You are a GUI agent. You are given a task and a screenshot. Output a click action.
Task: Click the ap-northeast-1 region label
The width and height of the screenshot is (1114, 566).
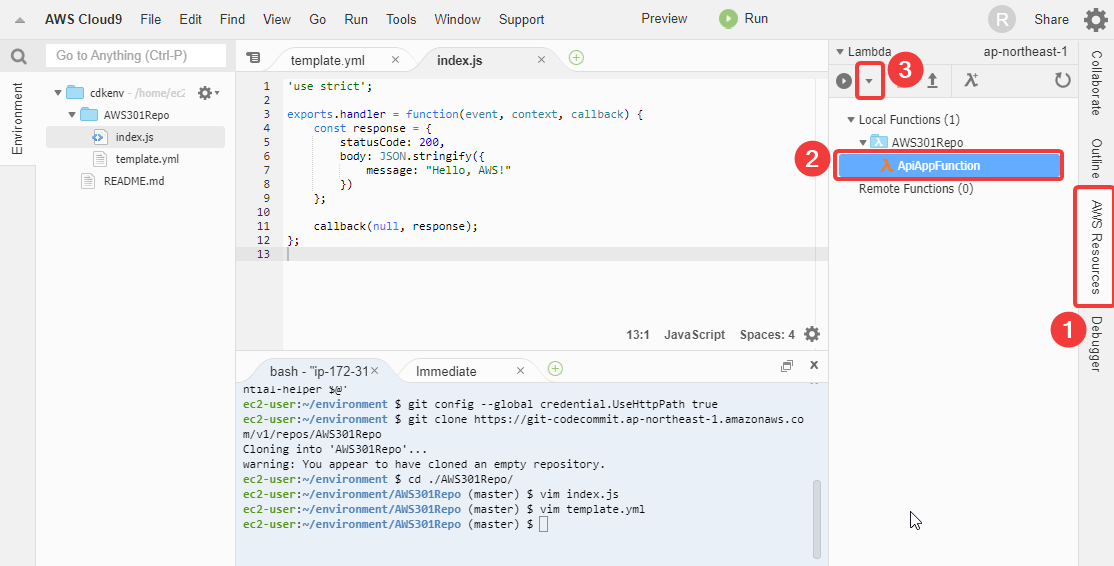pos(1025,52)
